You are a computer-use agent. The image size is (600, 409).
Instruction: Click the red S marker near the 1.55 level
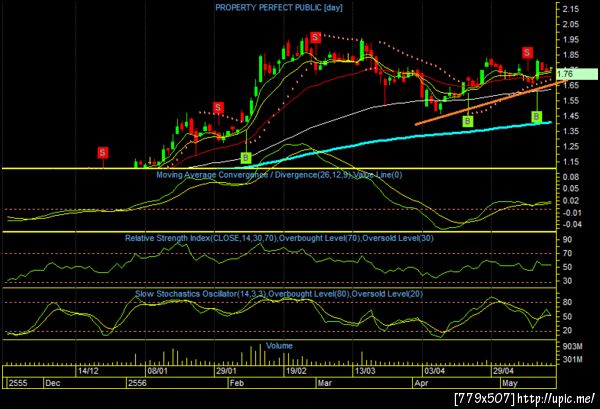tap(218, 108)
